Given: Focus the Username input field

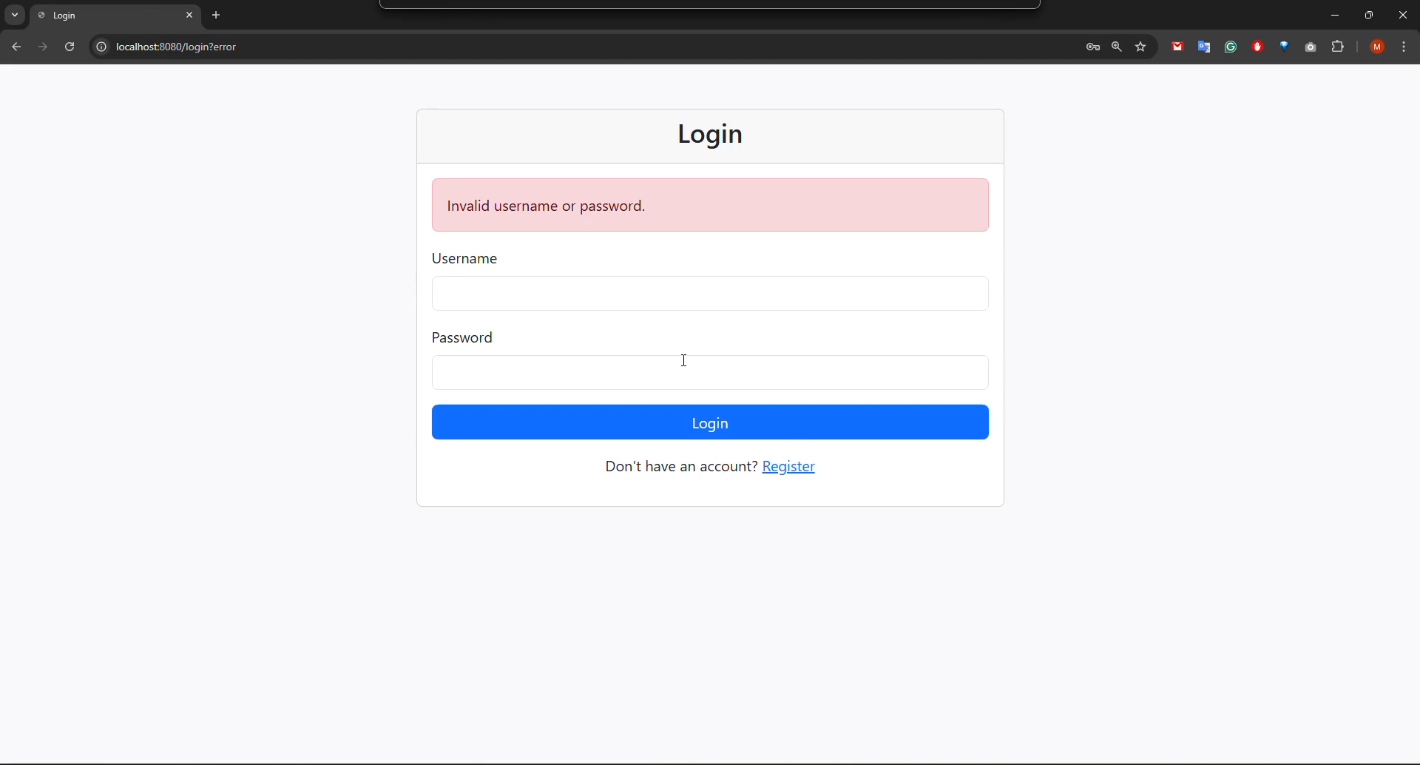Looking at the screenshot, I should (x=710, y=294).
